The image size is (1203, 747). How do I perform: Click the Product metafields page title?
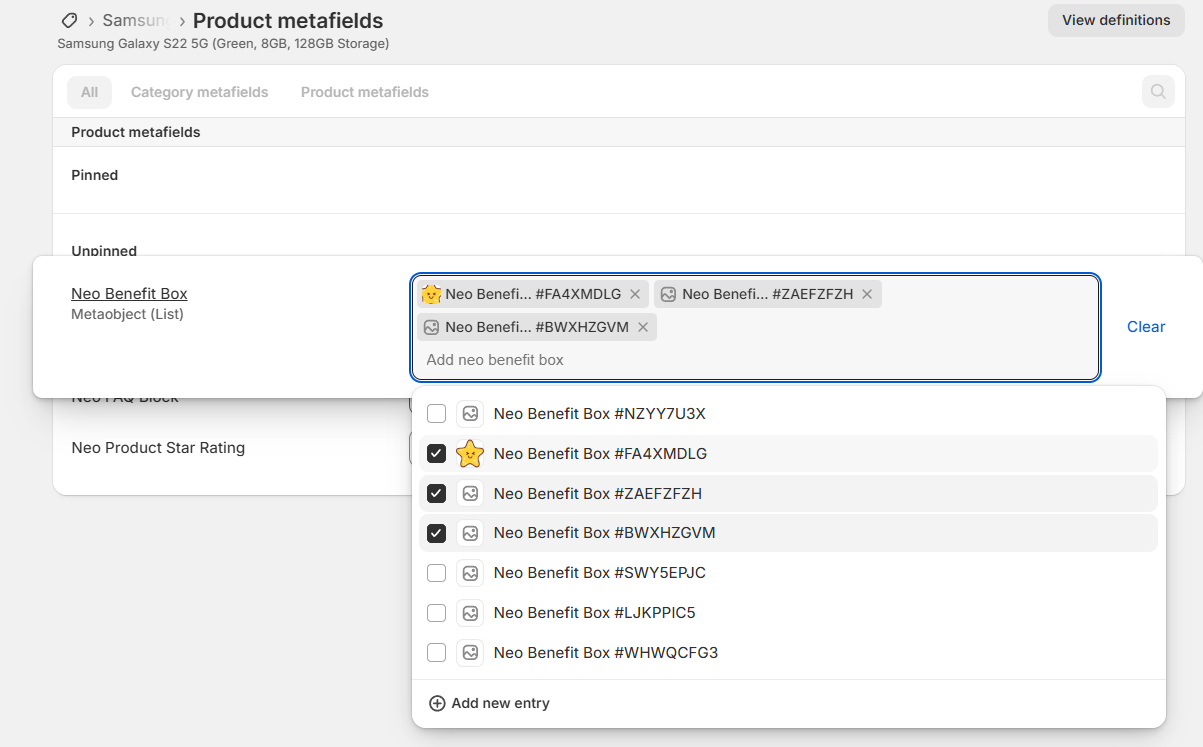pos(288,20)
